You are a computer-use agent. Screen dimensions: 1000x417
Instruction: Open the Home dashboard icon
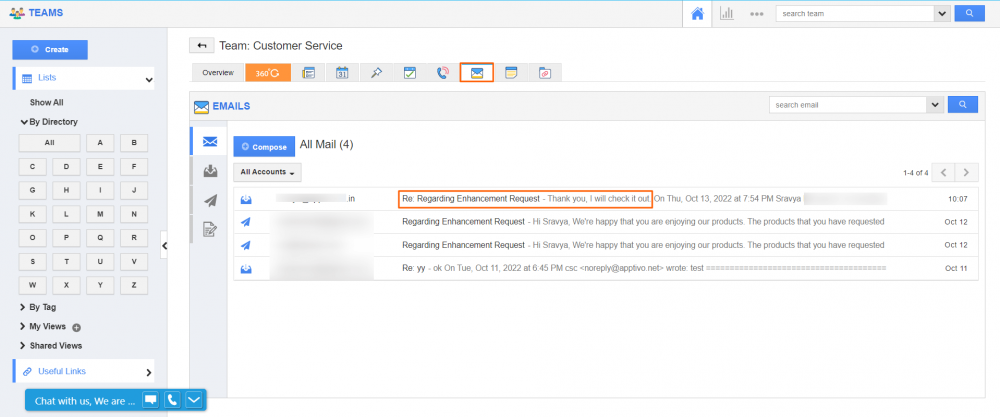pos(697,13)
